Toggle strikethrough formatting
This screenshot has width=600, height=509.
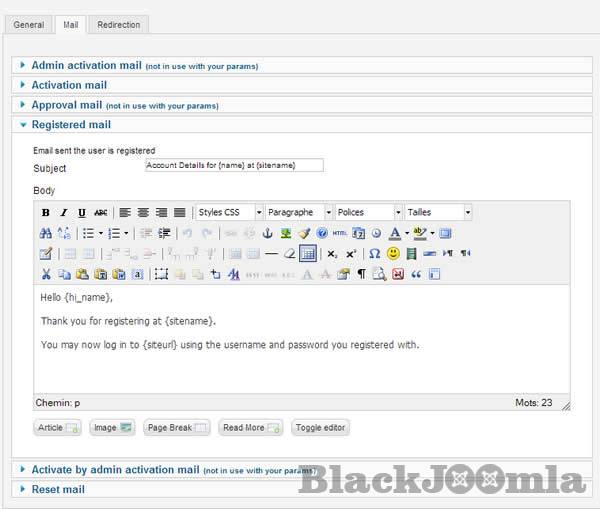(x=100, y=213)
